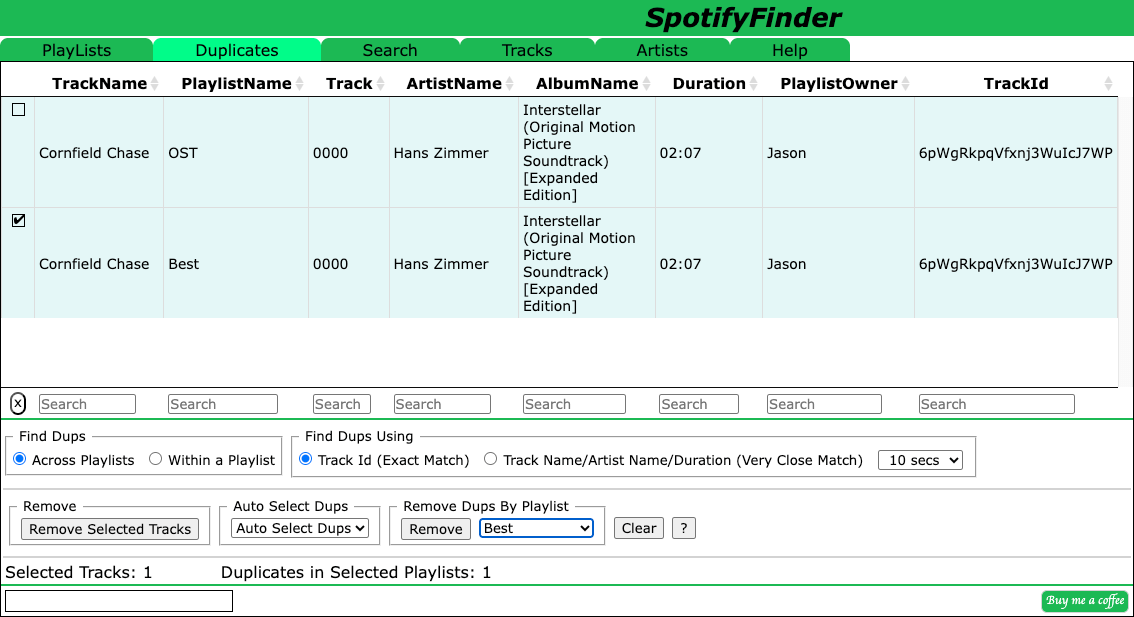Sort the PlaylistName column
This screenshot has width=1134, height=617.
[x=301, y=83]
